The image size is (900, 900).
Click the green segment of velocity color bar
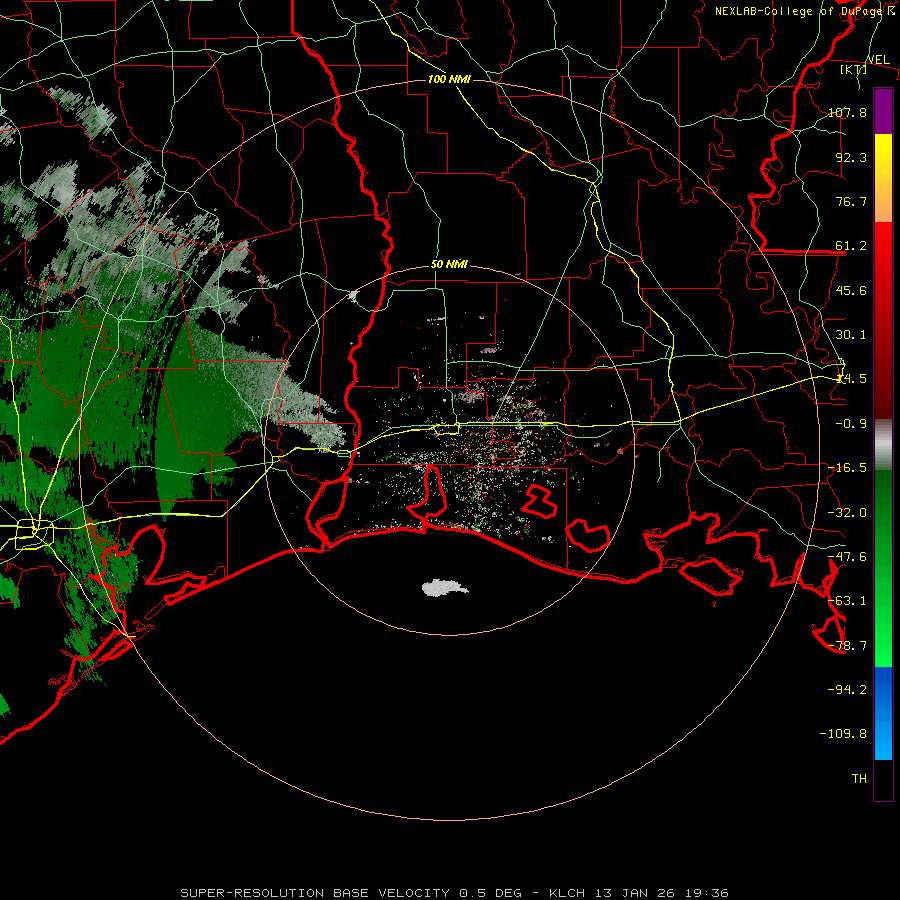pos(883,568)
